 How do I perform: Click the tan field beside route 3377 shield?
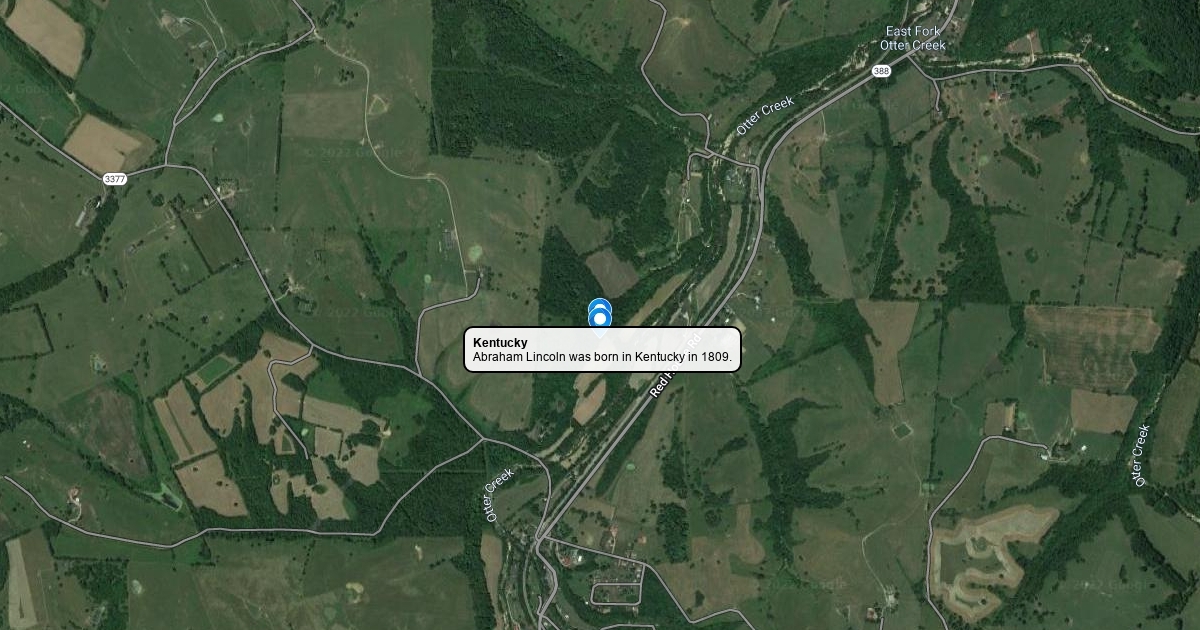pos(104,144)
